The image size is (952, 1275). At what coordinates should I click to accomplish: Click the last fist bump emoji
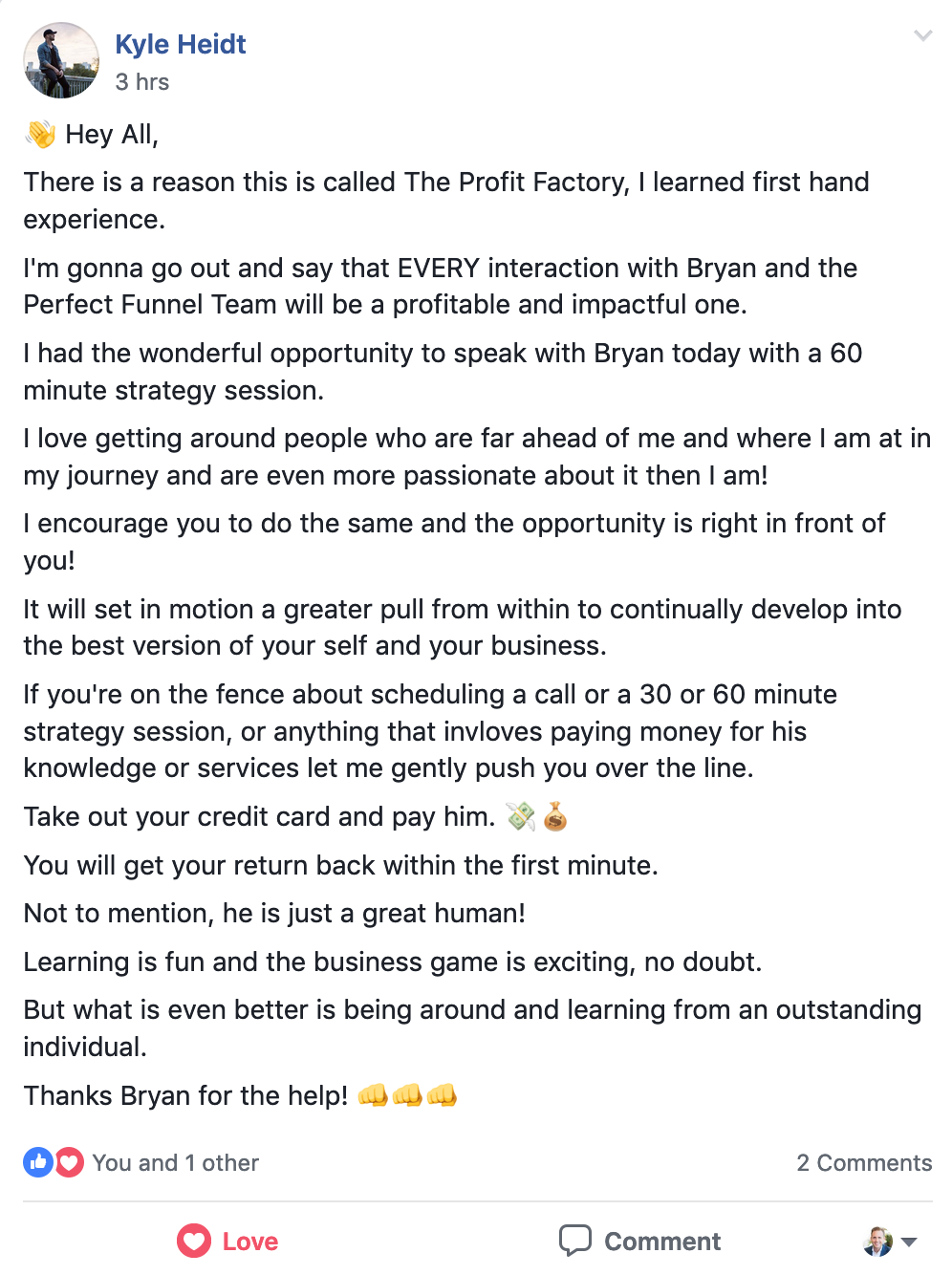pos(442,1094)
